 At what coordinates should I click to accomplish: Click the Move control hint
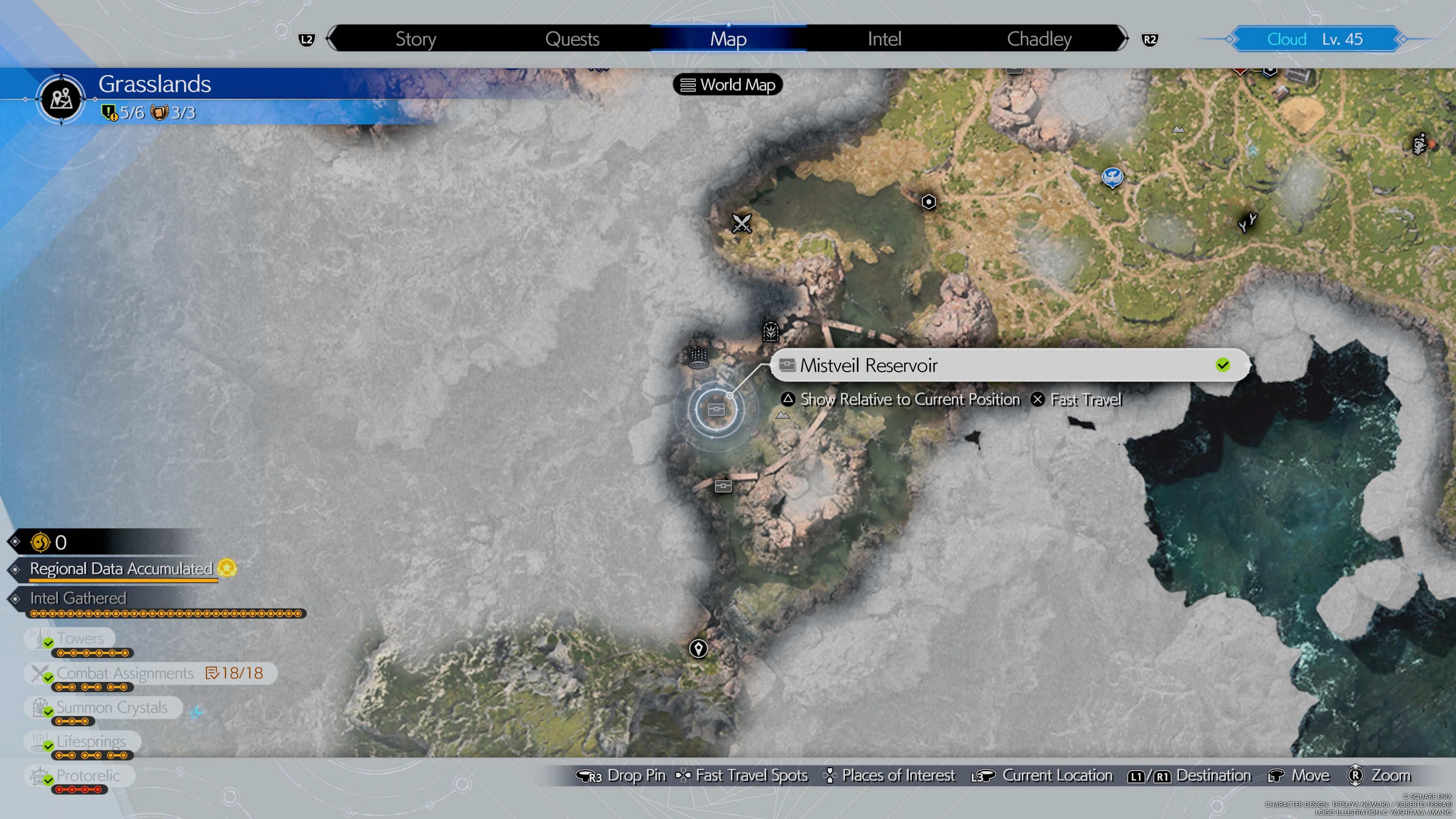click(x=1299, y=775)
